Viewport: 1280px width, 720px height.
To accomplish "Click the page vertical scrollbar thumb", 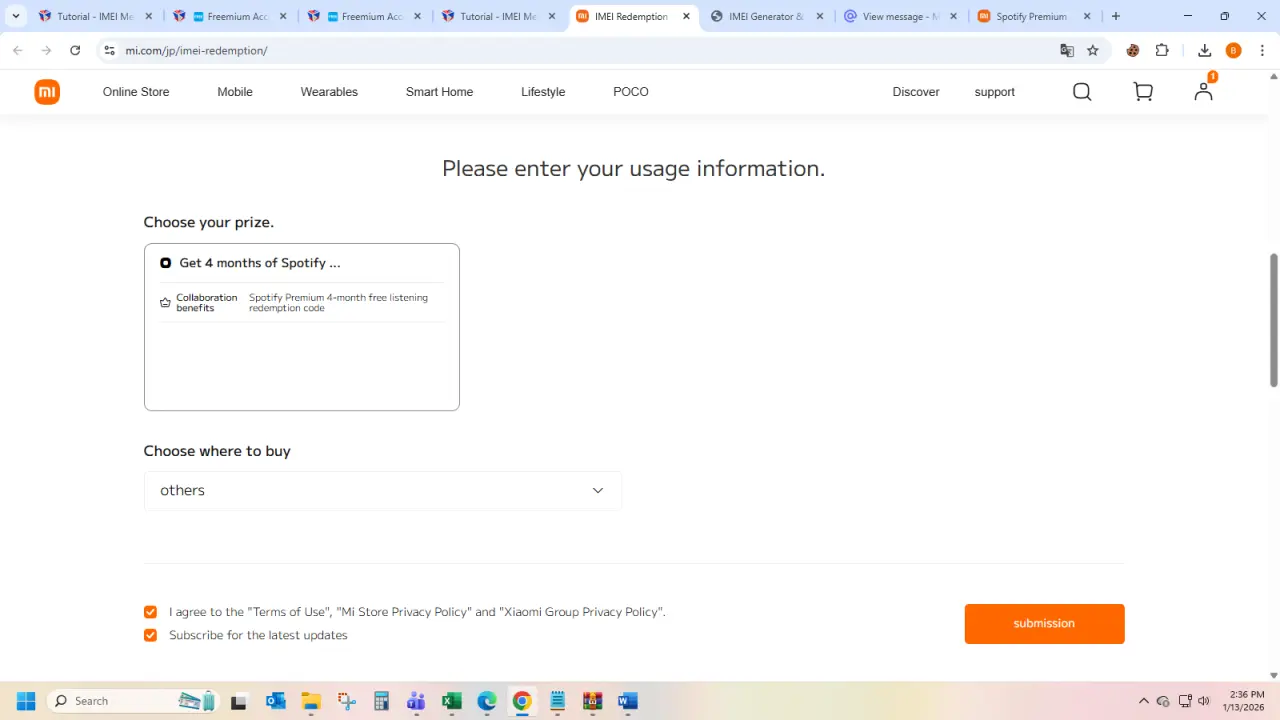I will click(1273, 320).
